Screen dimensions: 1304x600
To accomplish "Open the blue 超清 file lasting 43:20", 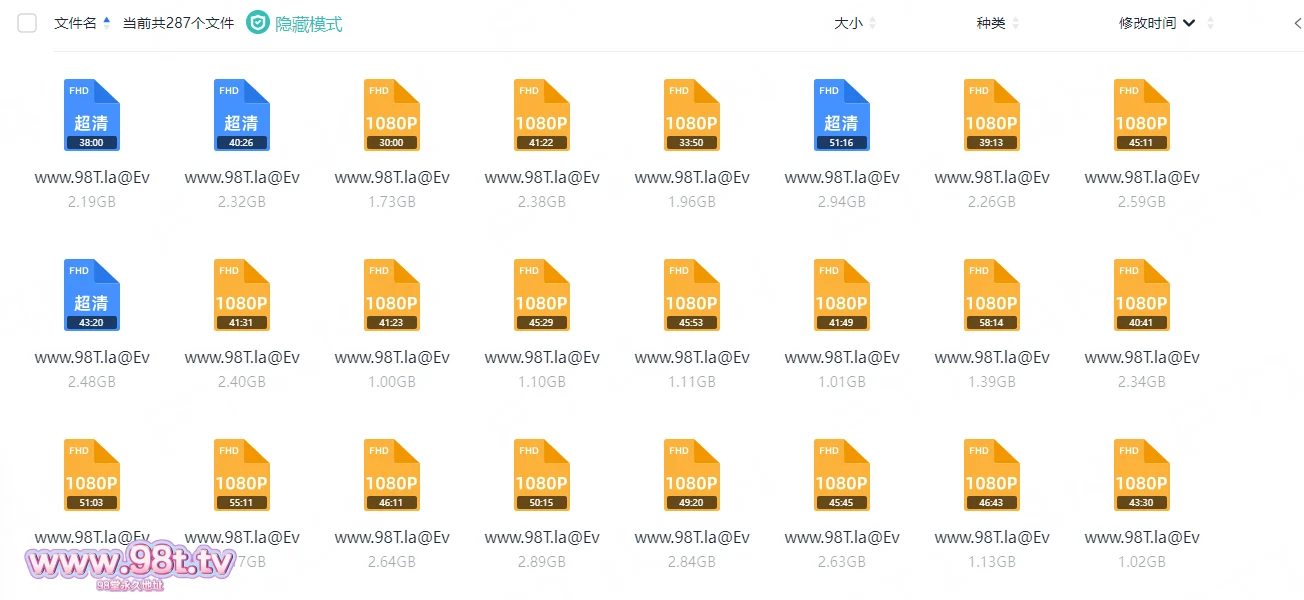I will [92, 295].
